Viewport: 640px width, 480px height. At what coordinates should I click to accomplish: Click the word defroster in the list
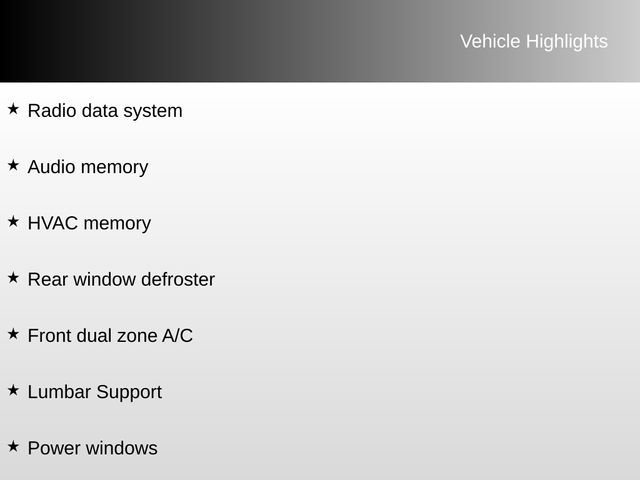click(178, 279)
